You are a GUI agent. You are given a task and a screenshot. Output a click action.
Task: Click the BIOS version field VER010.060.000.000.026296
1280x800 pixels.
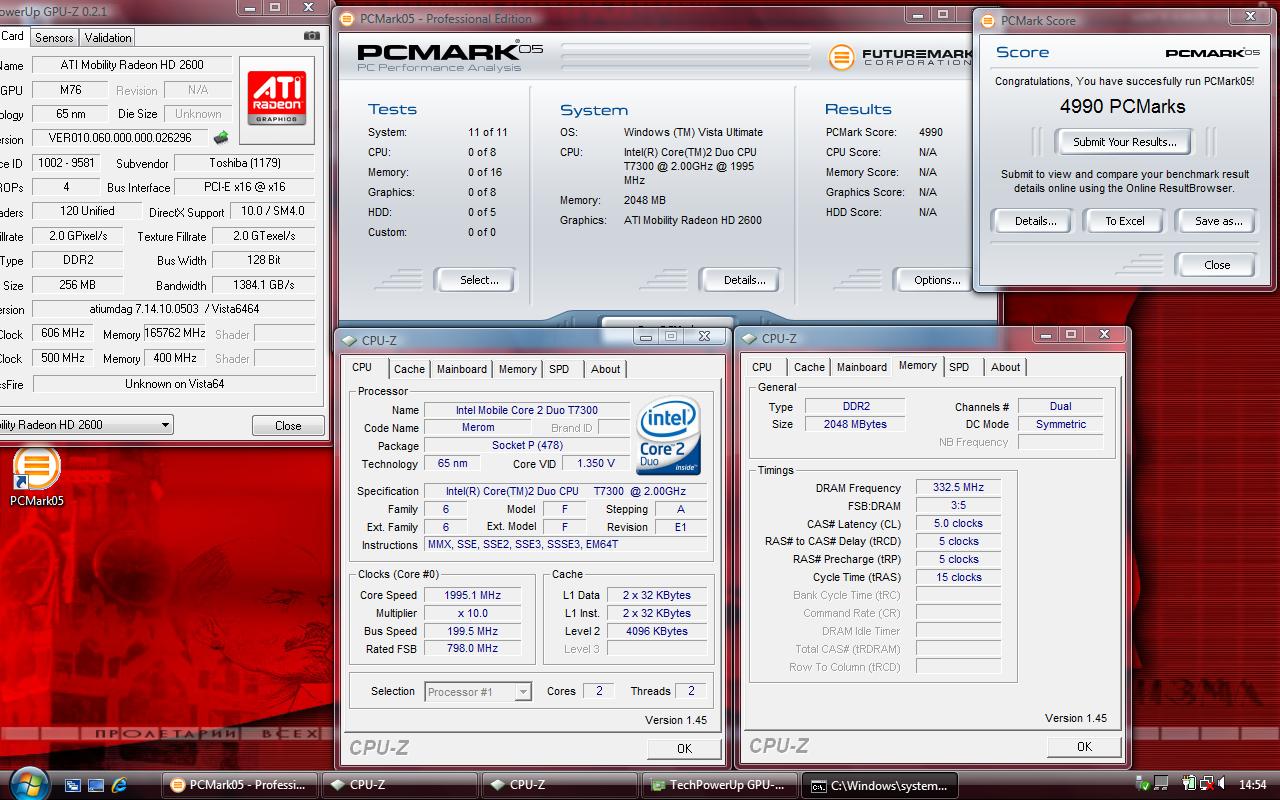121,138
